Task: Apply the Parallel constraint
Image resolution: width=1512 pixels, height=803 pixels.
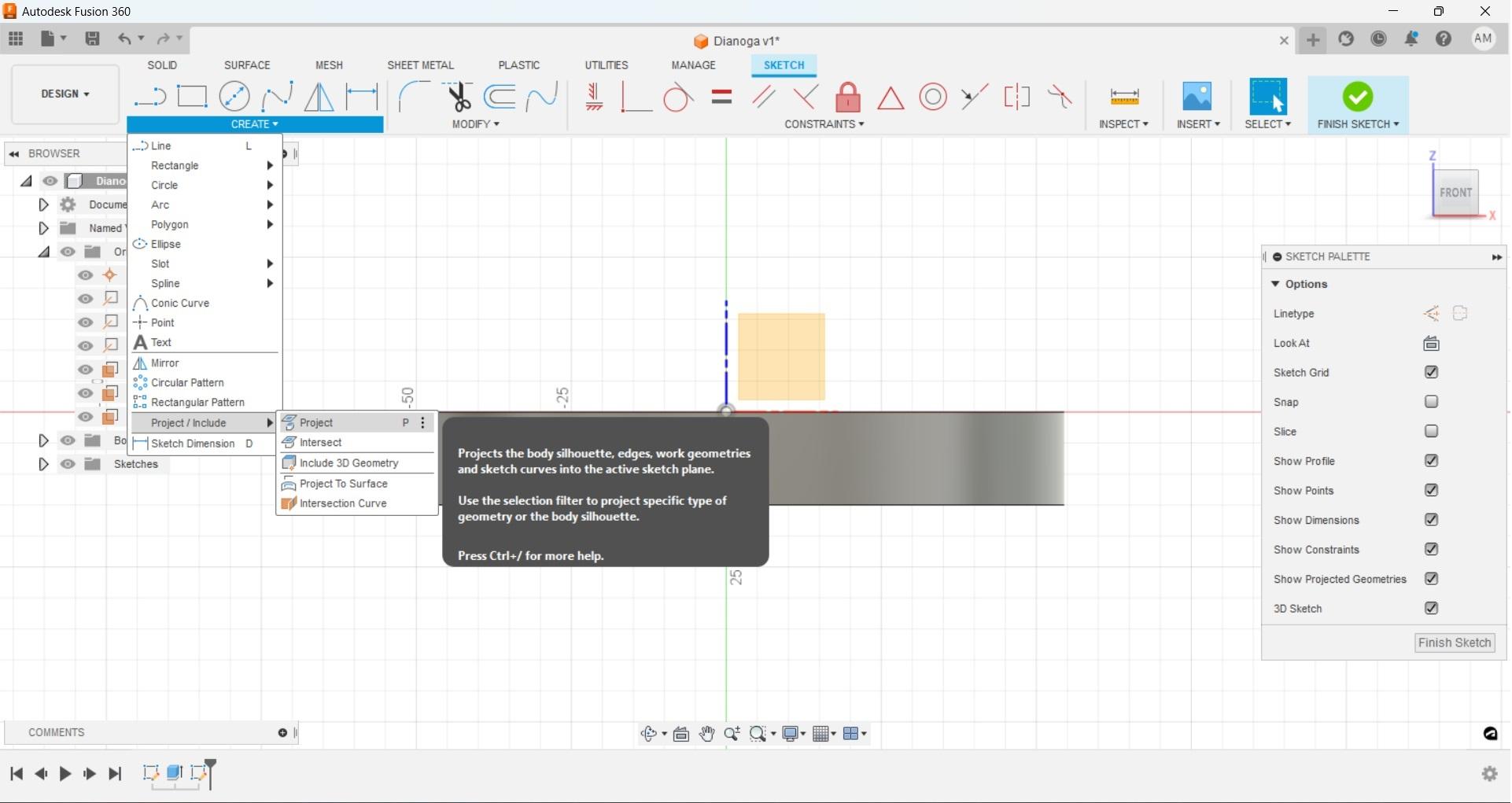Action: pos(764,97)
